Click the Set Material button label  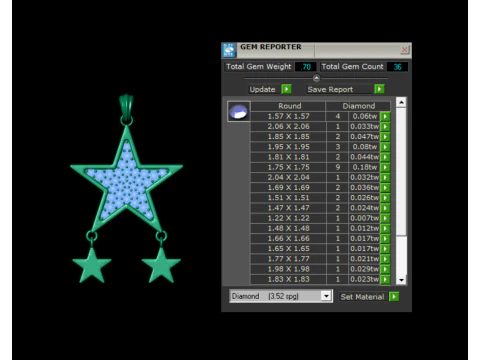click(x=362, y=297)
